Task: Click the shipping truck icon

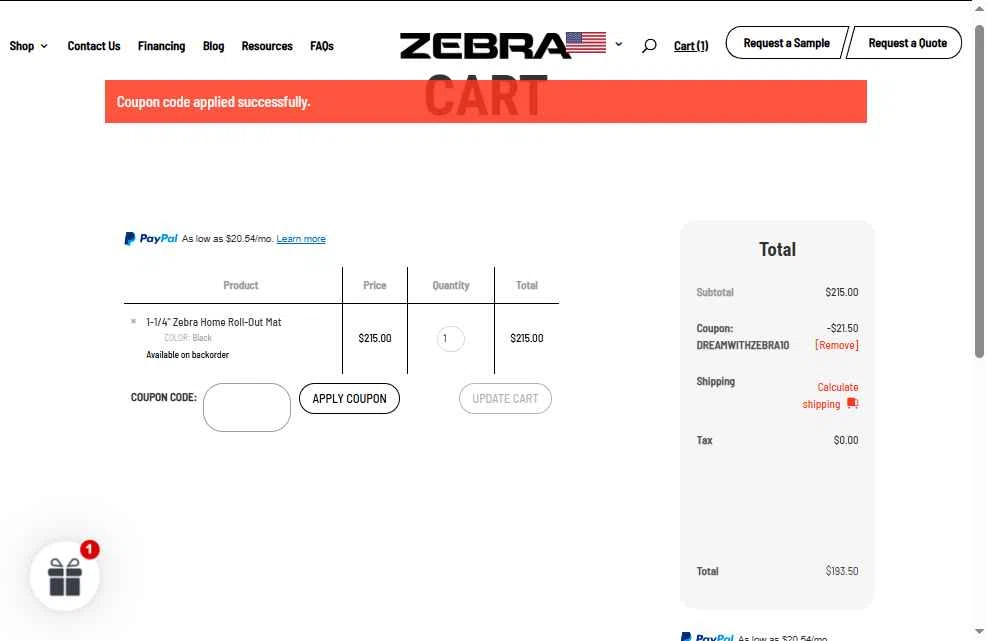Action: (852, 403)
